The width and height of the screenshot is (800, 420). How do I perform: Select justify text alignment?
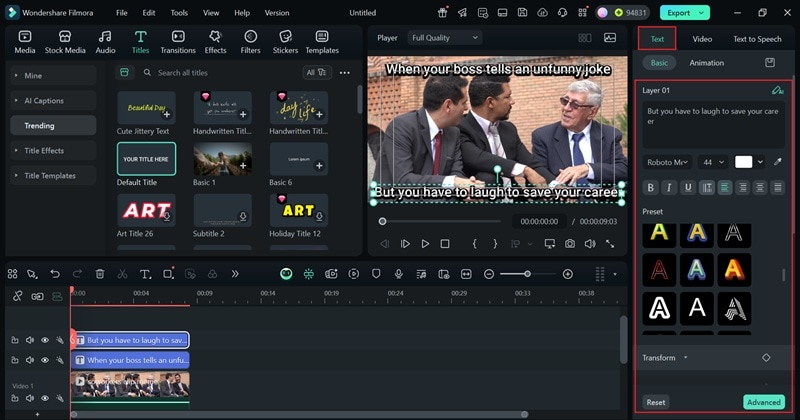778,187
